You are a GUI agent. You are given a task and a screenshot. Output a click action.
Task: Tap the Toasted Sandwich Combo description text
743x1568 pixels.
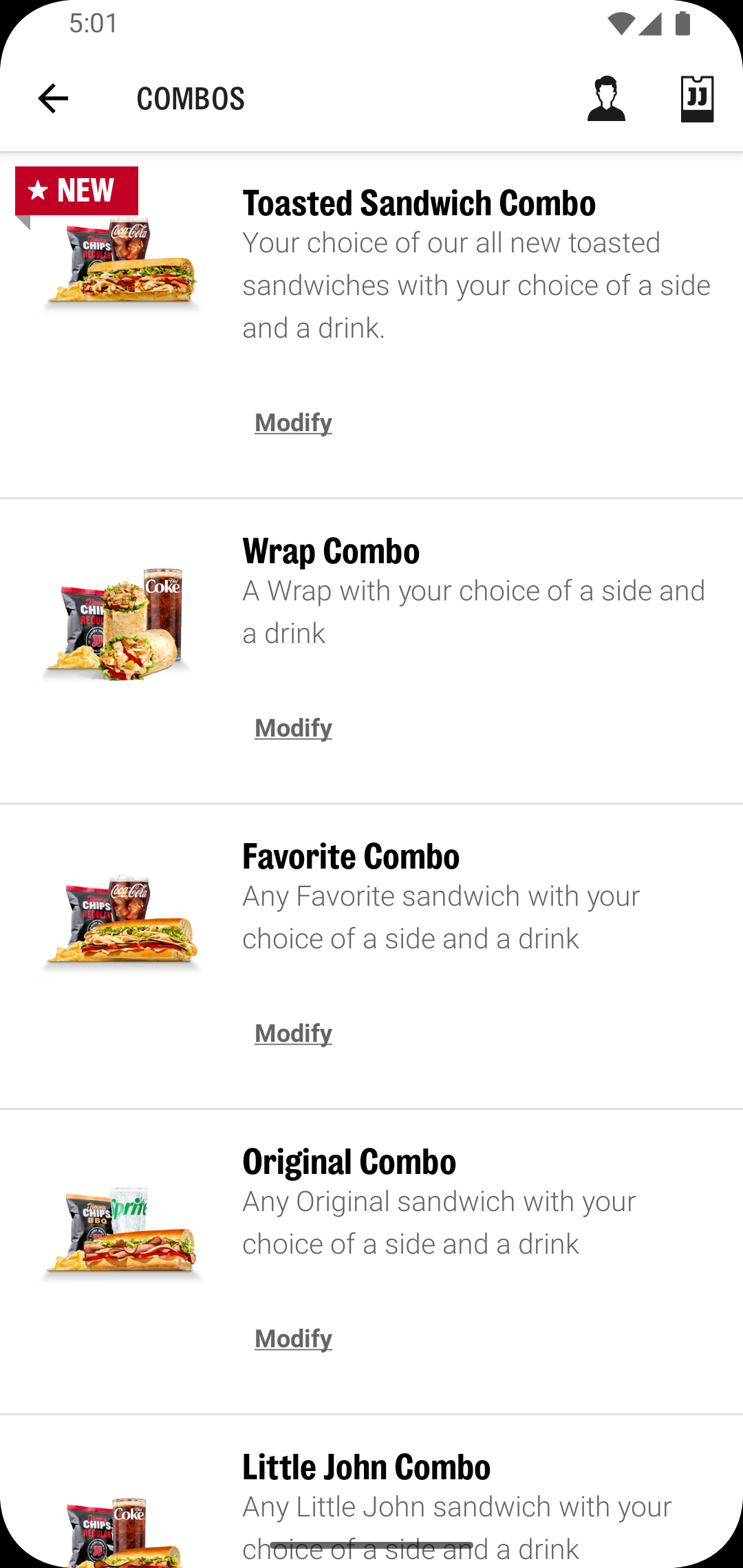pyautogui.click(x=476, y=285)
